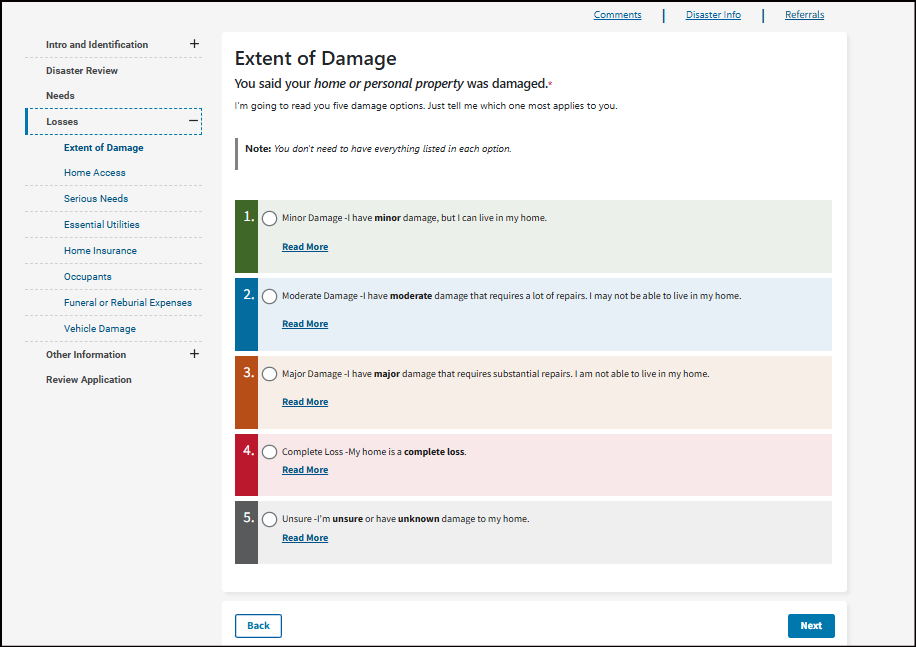Expand the Intro and Identification section
The image size is (916, 647).
194,44
